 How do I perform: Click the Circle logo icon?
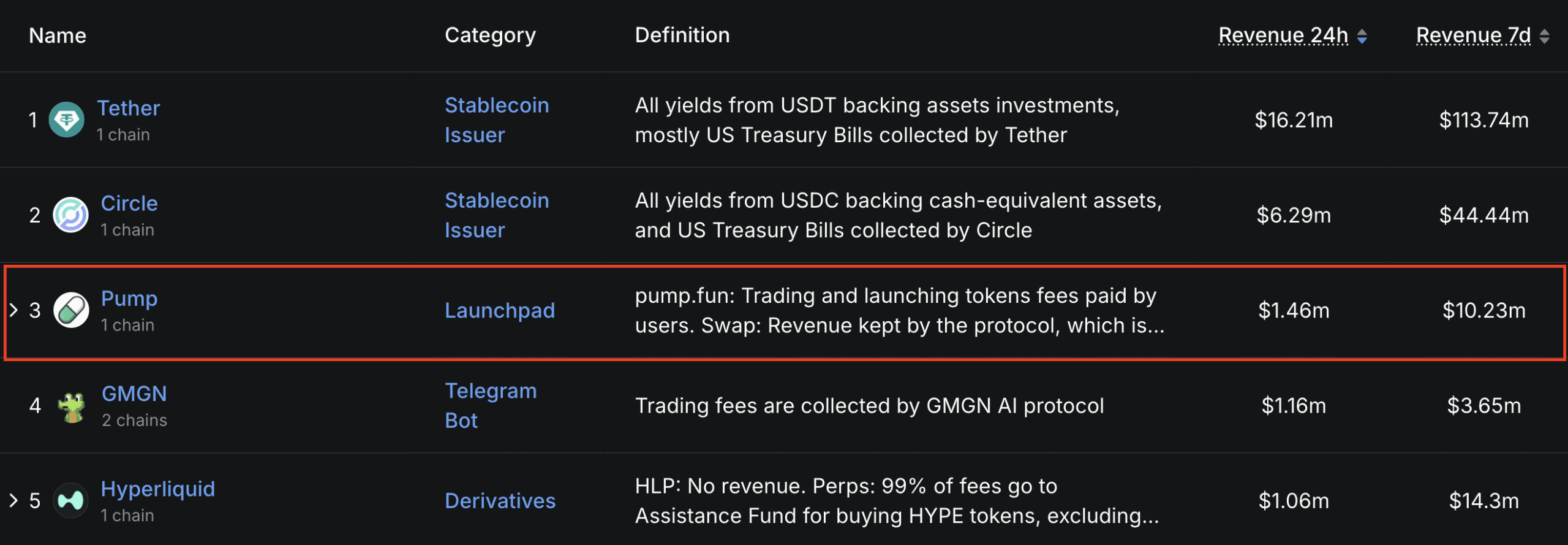click(70, 215)
